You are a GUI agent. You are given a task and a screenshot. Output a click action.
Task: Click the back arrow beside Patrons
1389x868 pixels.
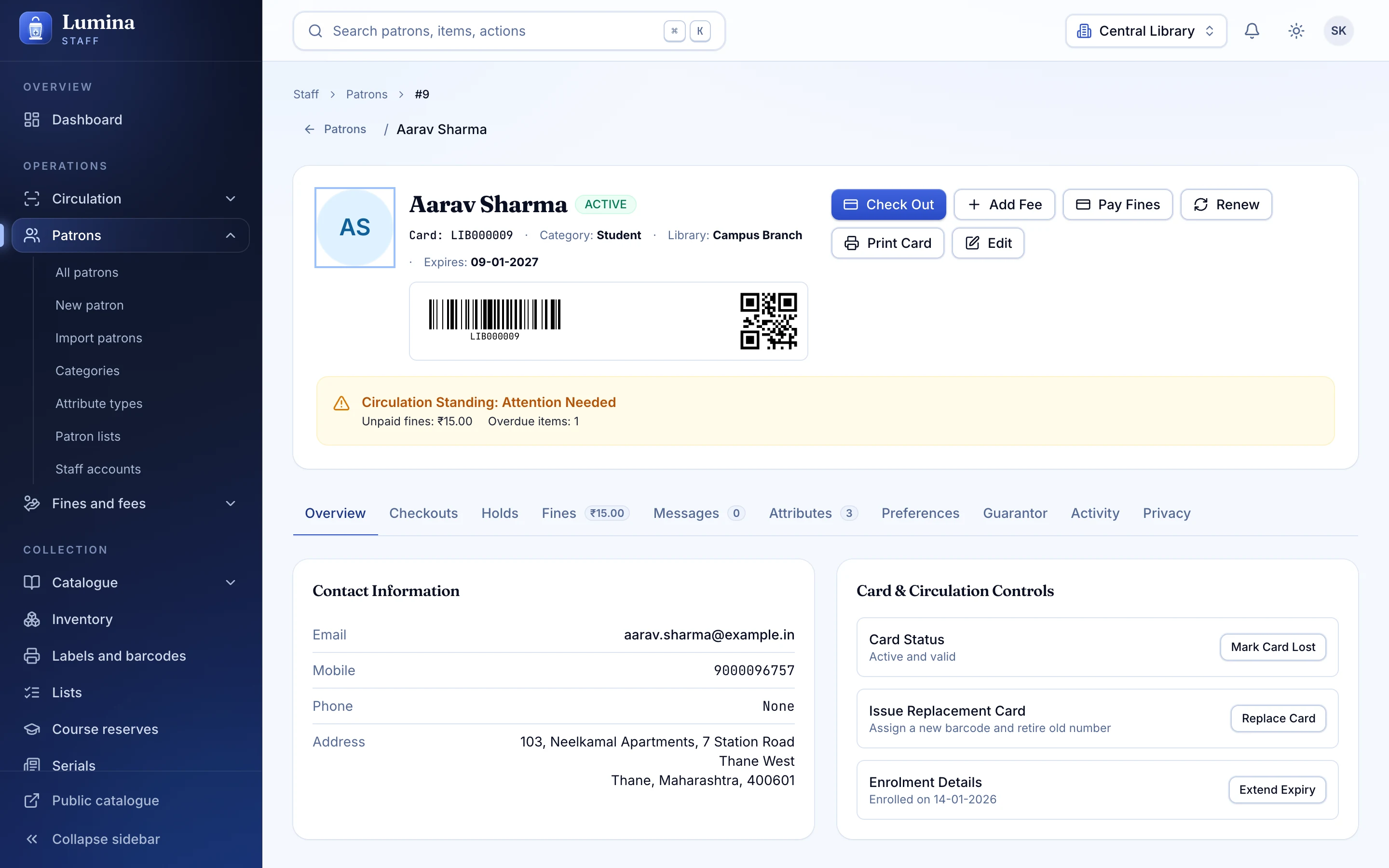click(309, 129)
